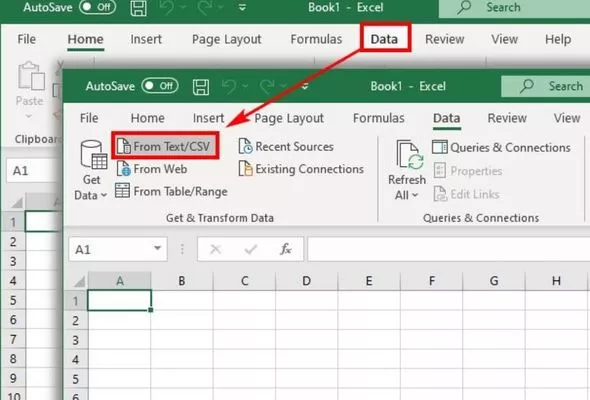Click Properties button in Queries group
Screen dimensions: 590x400
click(468, 171)
